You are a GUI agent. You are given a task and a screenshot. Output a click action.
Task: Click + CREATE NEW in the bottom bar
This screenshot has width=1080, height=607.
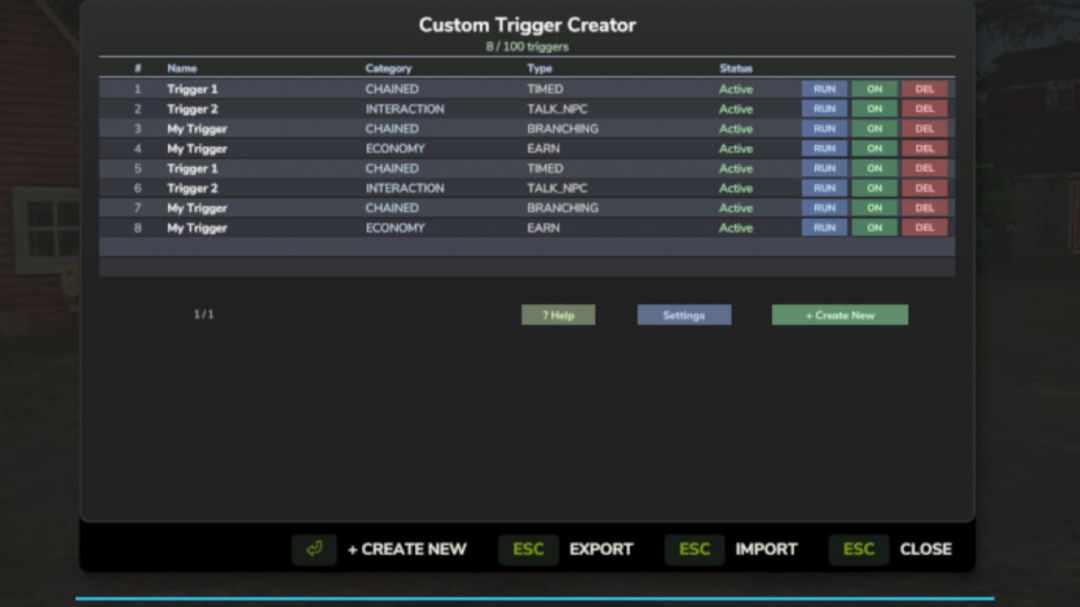click(407, 549)
